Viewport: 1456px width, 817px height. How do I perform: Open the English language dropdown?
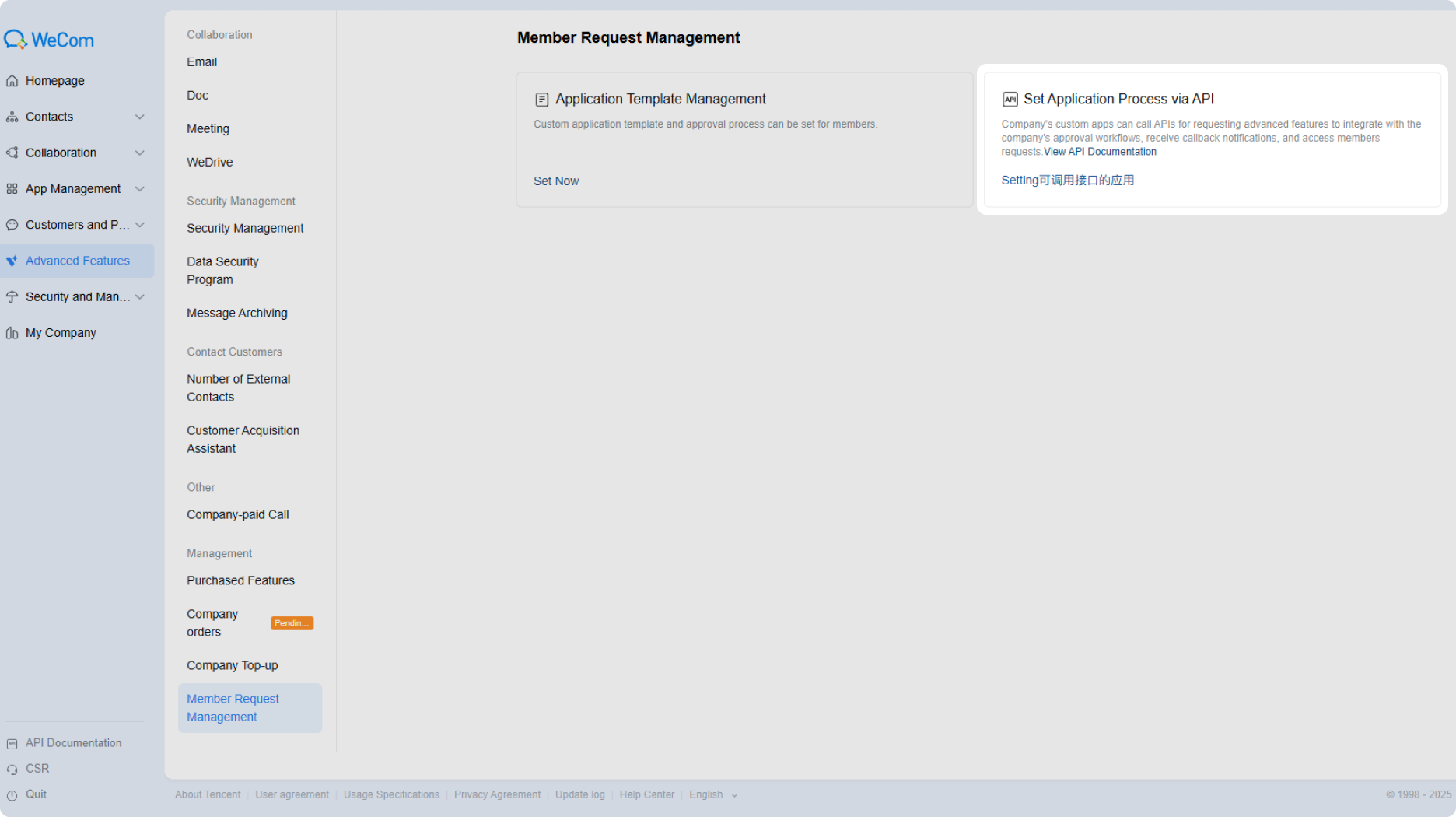click(x=713, y=794)
